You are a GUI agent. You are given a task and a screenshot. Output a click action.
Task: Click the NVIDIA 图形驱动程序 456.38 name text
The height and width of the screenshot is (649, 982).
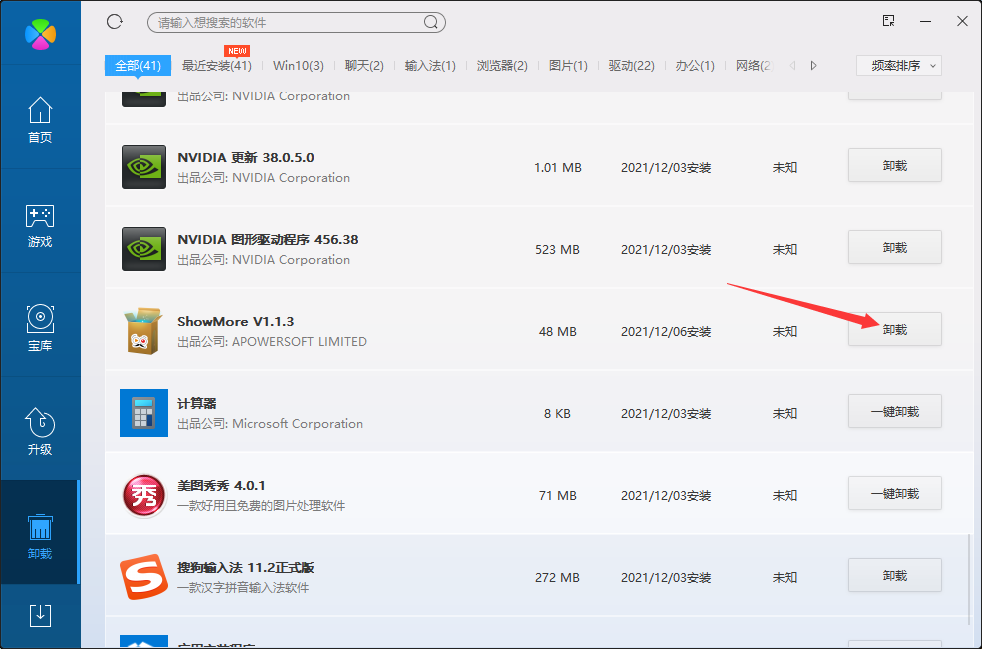click(x=267, y=239)
